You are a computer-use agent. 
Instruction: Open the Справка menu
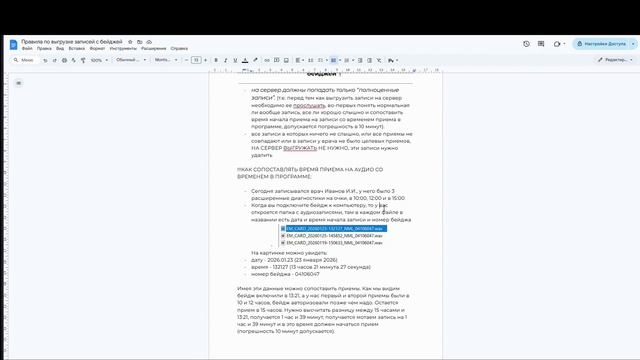coord(179,49)
